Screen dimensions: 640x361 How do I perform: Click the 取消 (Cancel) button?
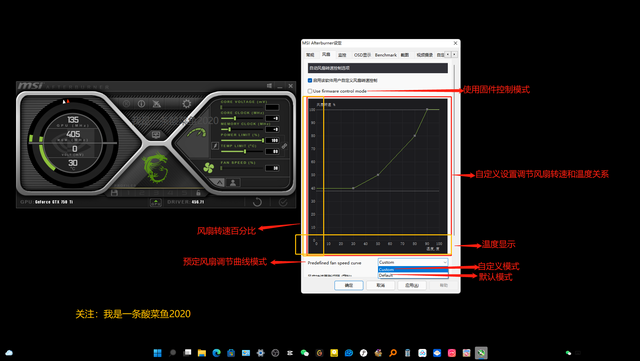point(380,285)
